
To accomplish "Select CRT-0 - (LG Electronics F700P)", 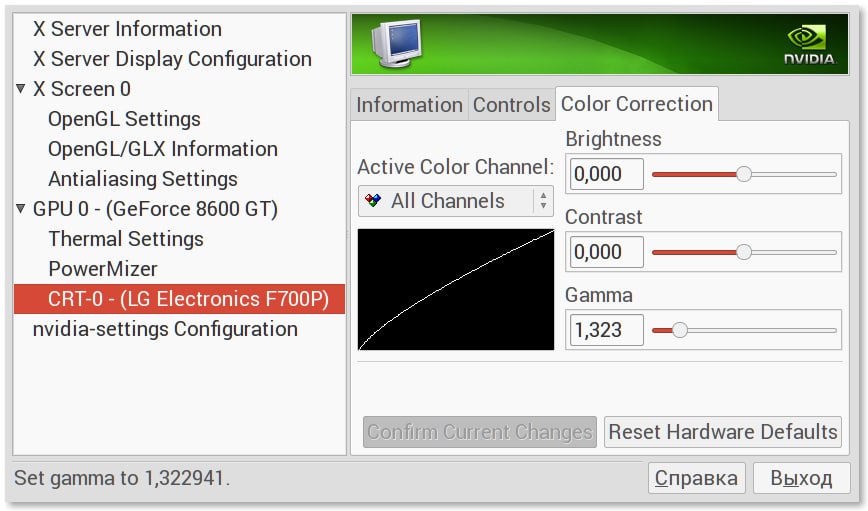I will pos(179,299).
